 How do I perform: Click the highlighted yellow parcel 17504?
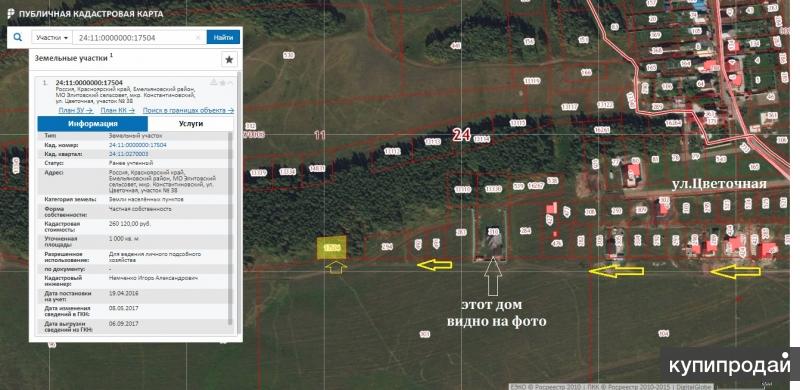tap(332, 248)
